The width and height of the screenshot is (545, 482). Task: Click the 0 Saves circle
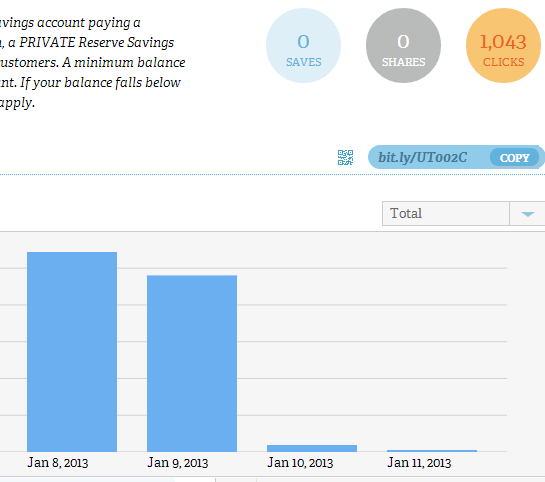pyautogui.click(x=303, y=46)
